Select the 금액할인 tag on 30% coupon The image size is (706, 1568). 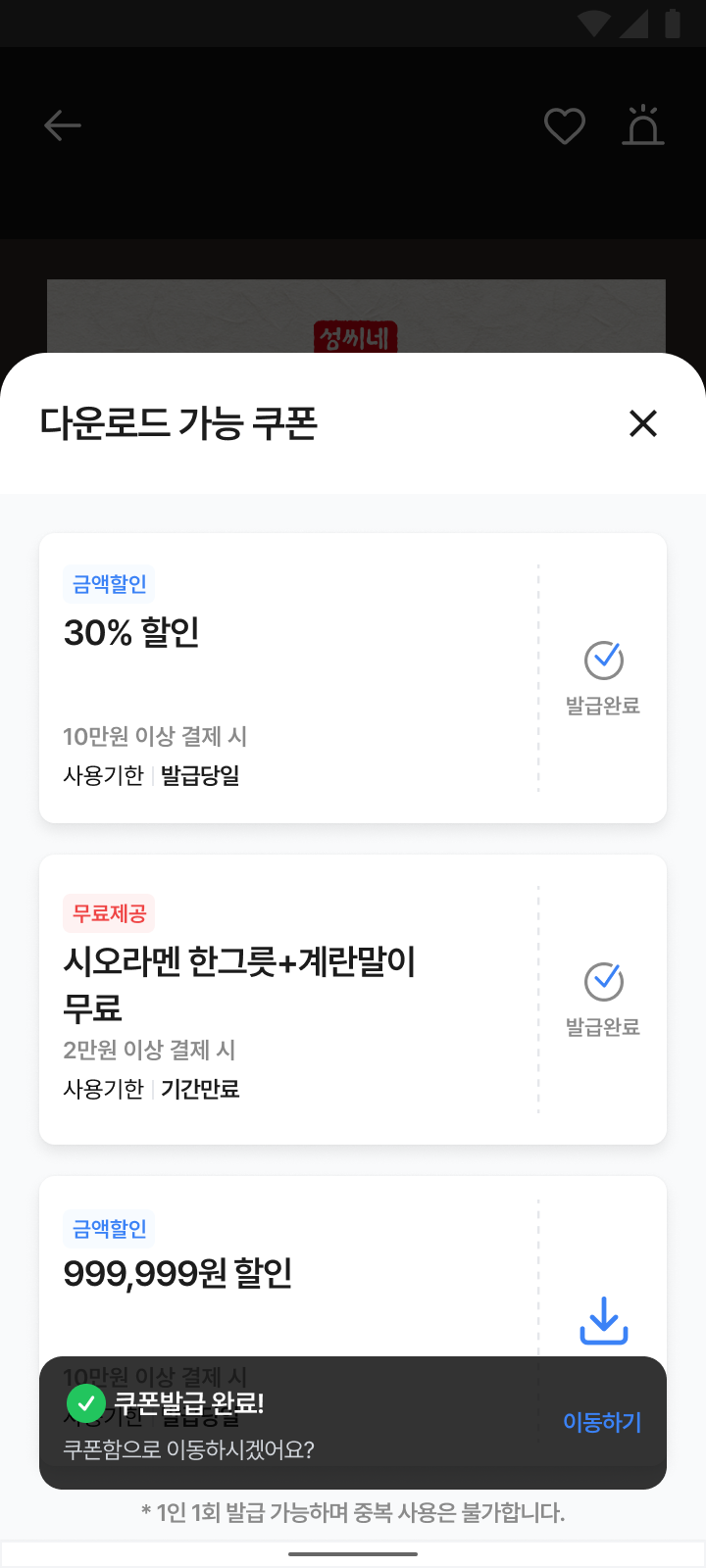[110, 584]
